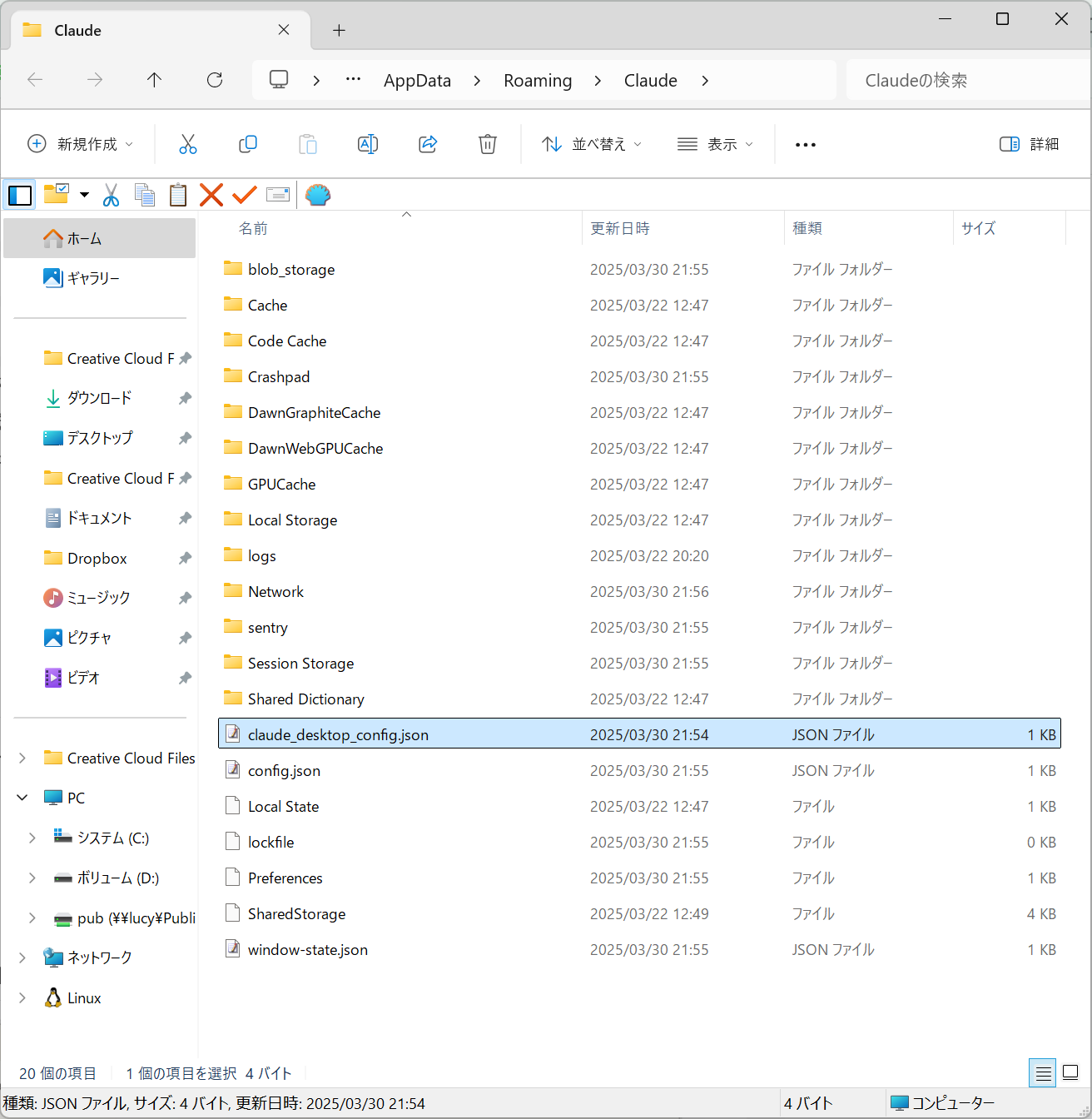The image size is (1092, 1119).
Task: Open 新規作成 dropdown
Action: click(80, 144)
